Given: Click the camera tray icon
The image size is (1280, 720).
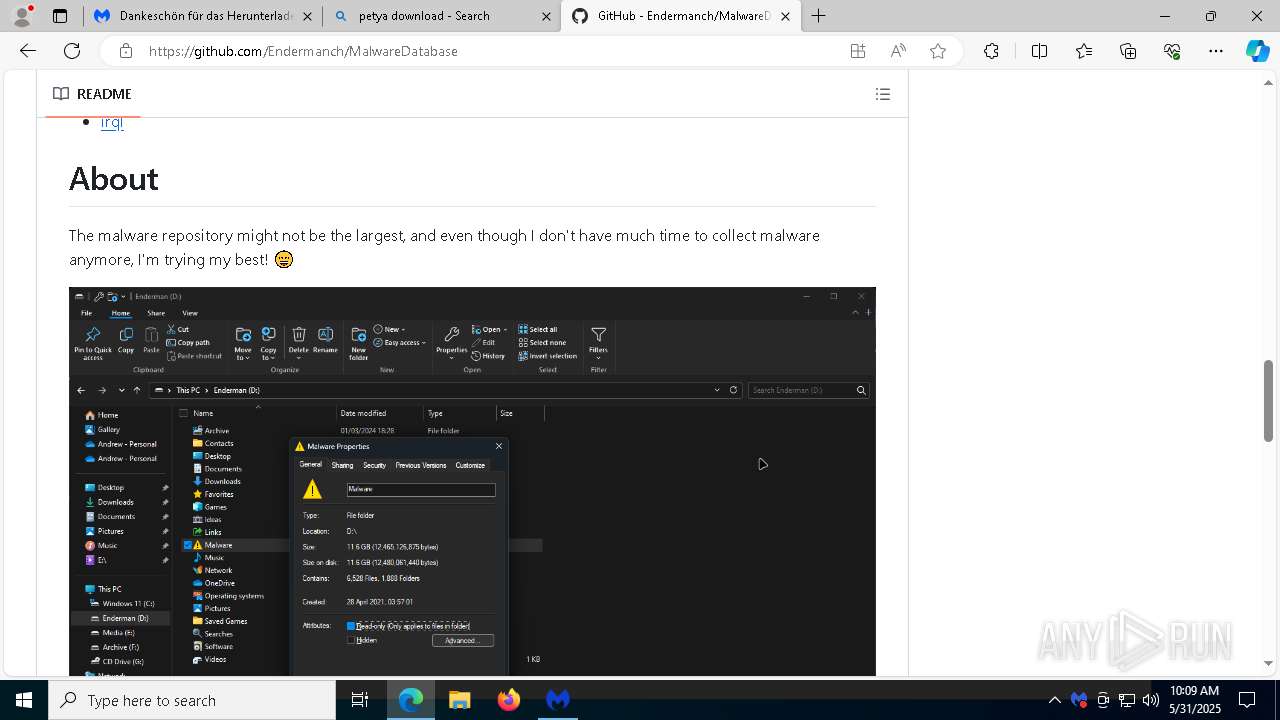Looking at the screenshot, I should pos(1103,700).
